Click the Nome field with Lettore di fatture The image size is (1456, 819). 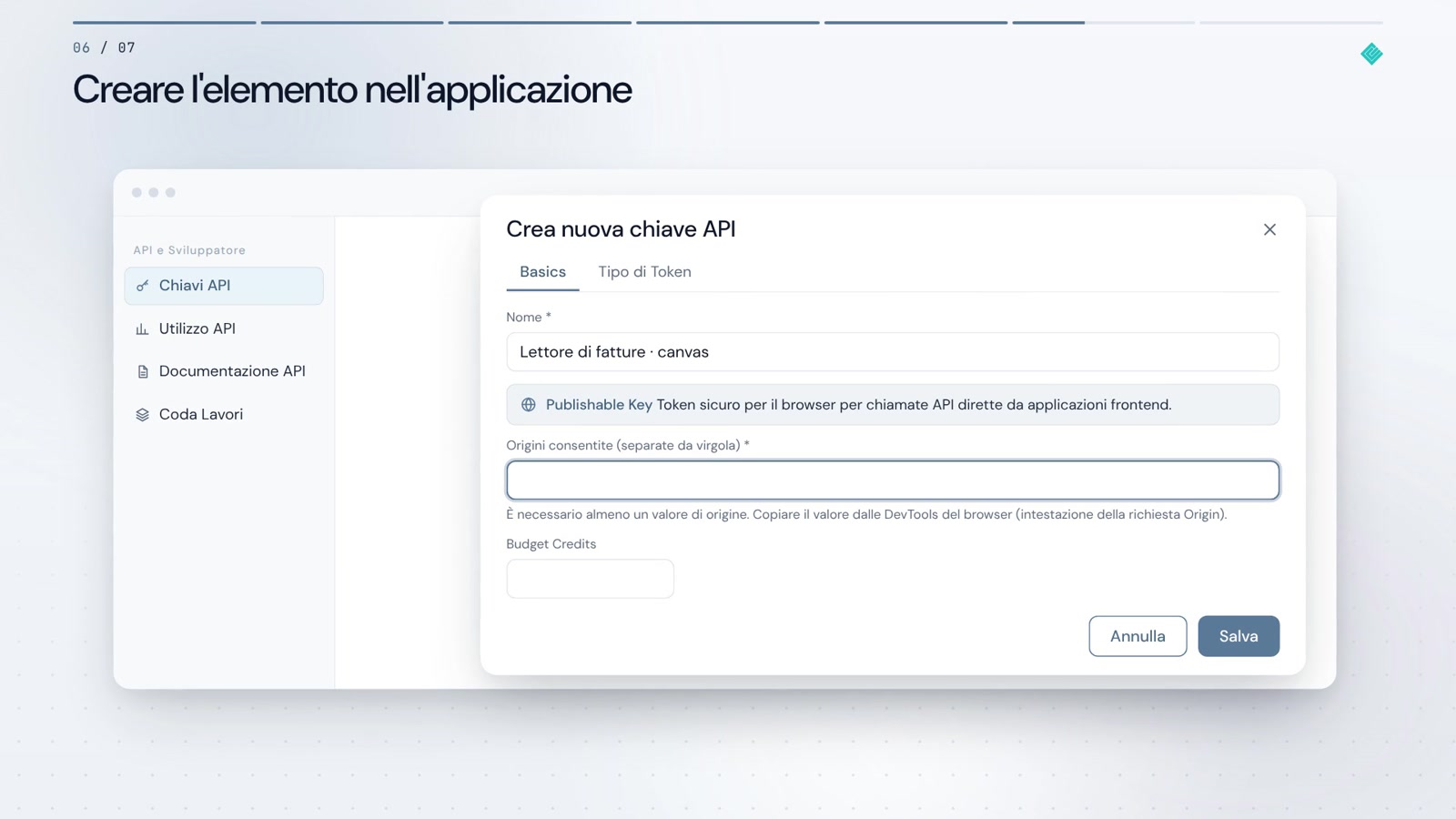(893, 352)
